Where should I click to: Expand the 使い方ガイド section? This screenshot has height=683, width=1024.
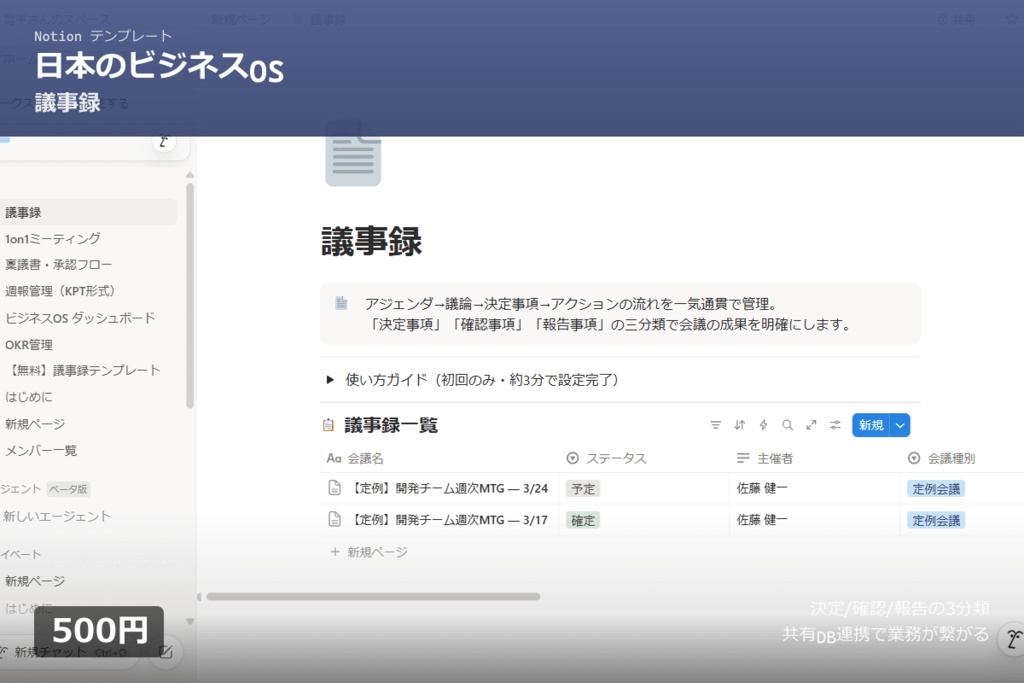(x=330, y=380)
